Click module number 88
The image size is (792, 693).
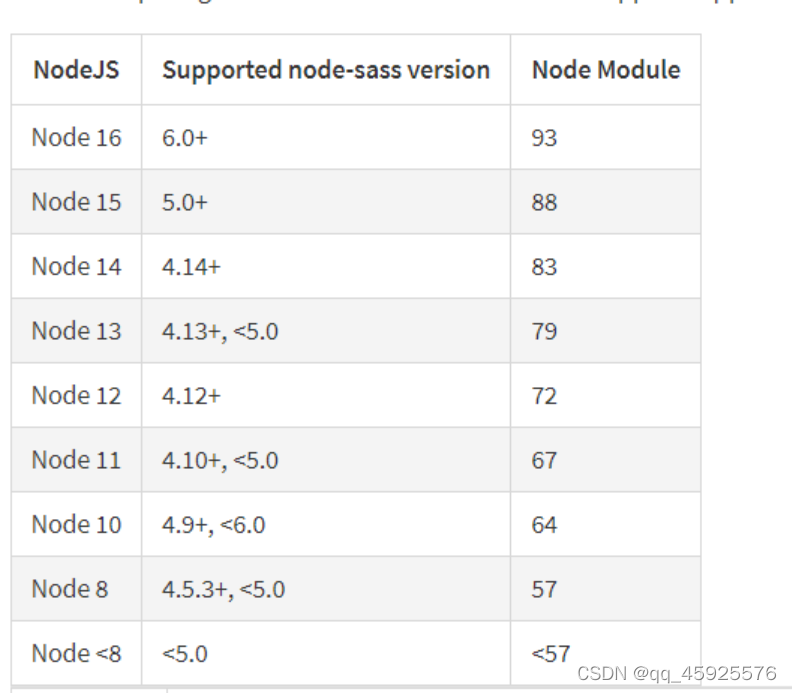click(544, 203)
